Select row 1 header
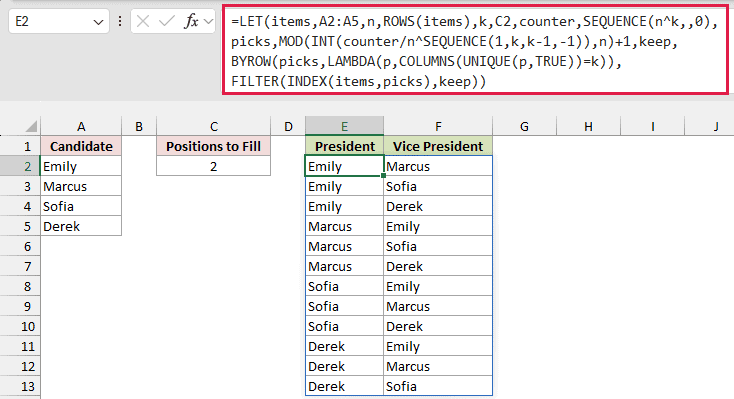The image size is (734, 399). [20, 146]
